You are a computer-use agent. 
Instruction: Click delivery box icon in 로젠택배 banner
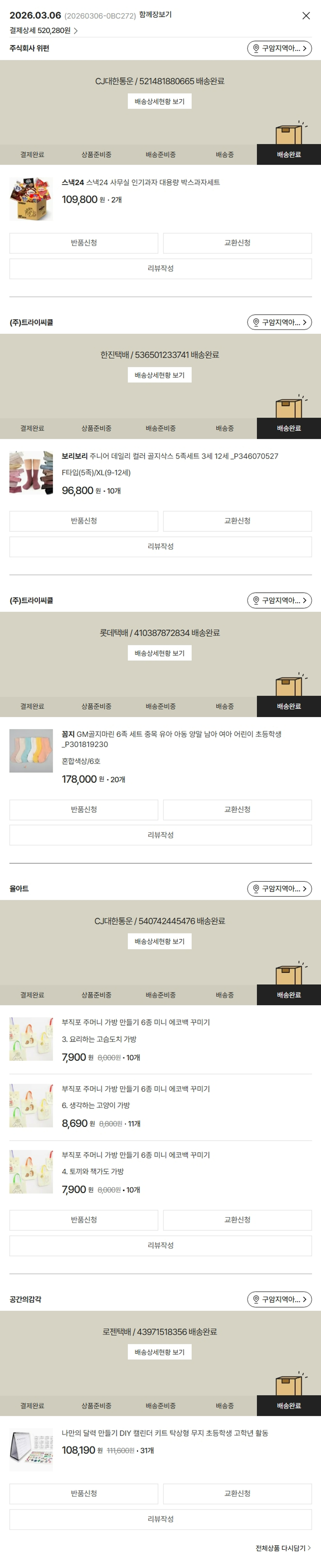[291, 1384]
